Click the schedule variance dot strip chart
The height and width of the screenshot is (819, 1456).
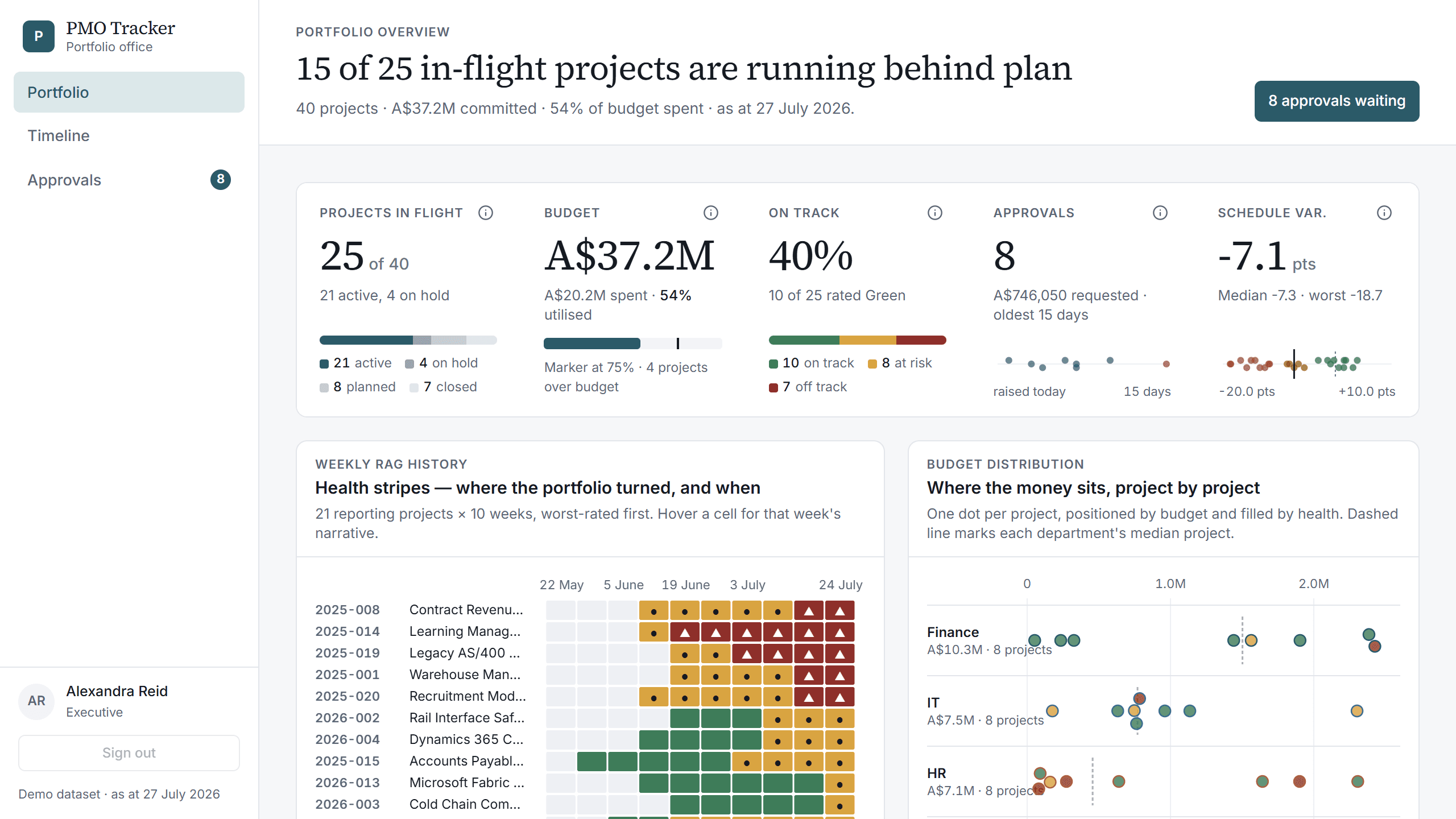(1307, 363)
